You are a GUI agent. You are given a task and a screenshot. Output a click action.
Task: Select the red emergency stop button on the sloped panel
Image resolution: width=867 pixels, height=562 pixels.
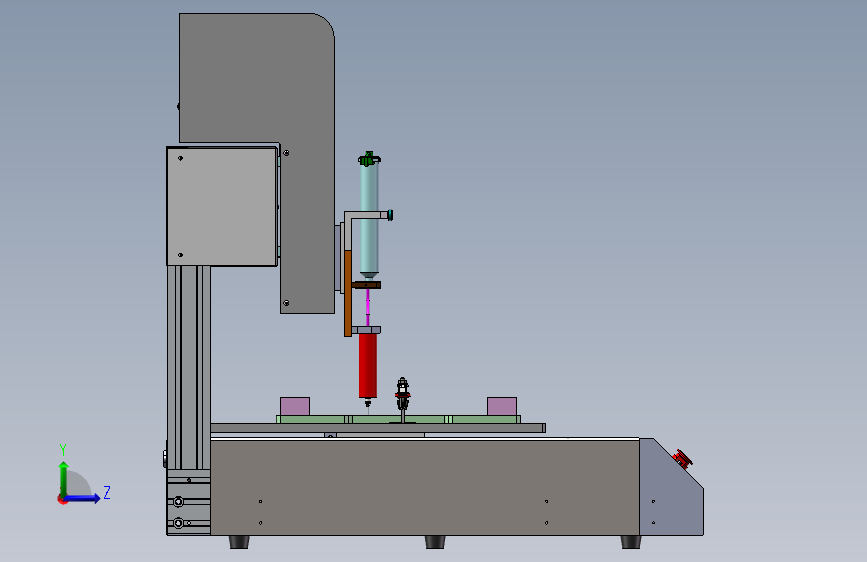(682, 459)
